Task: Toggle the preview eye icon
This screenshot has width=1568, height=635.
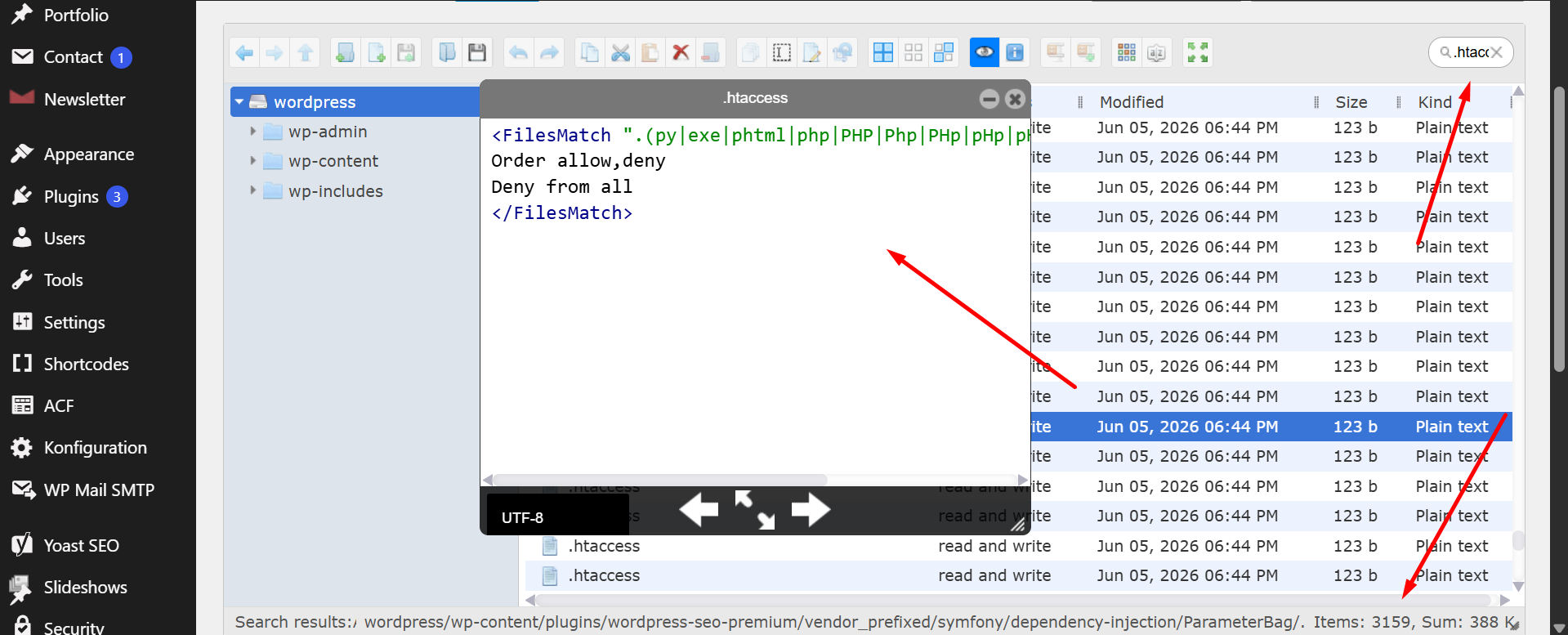Action: [x=984, y=53]
